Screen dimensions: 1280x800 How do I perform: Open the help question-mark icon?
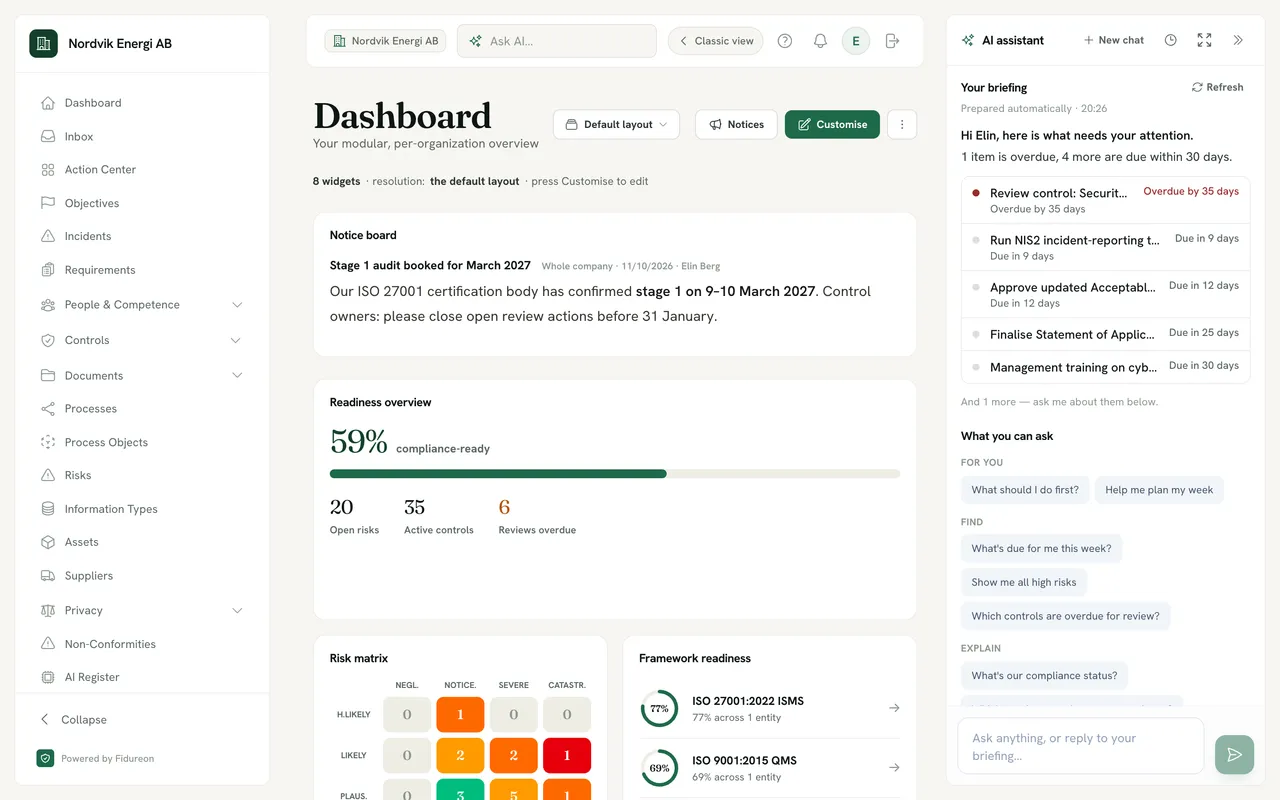point(785,41)
